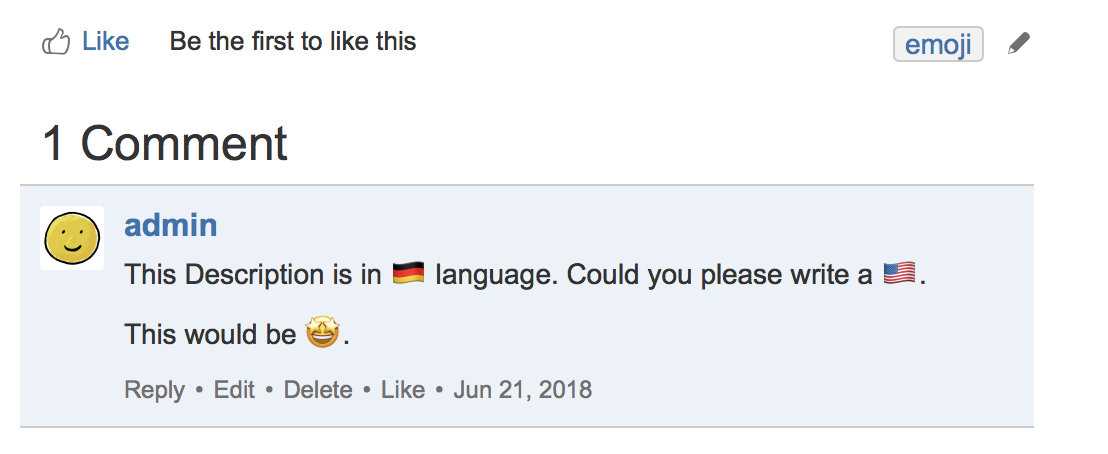
Task: Click the word 'language' in comment
Action: 494,274
